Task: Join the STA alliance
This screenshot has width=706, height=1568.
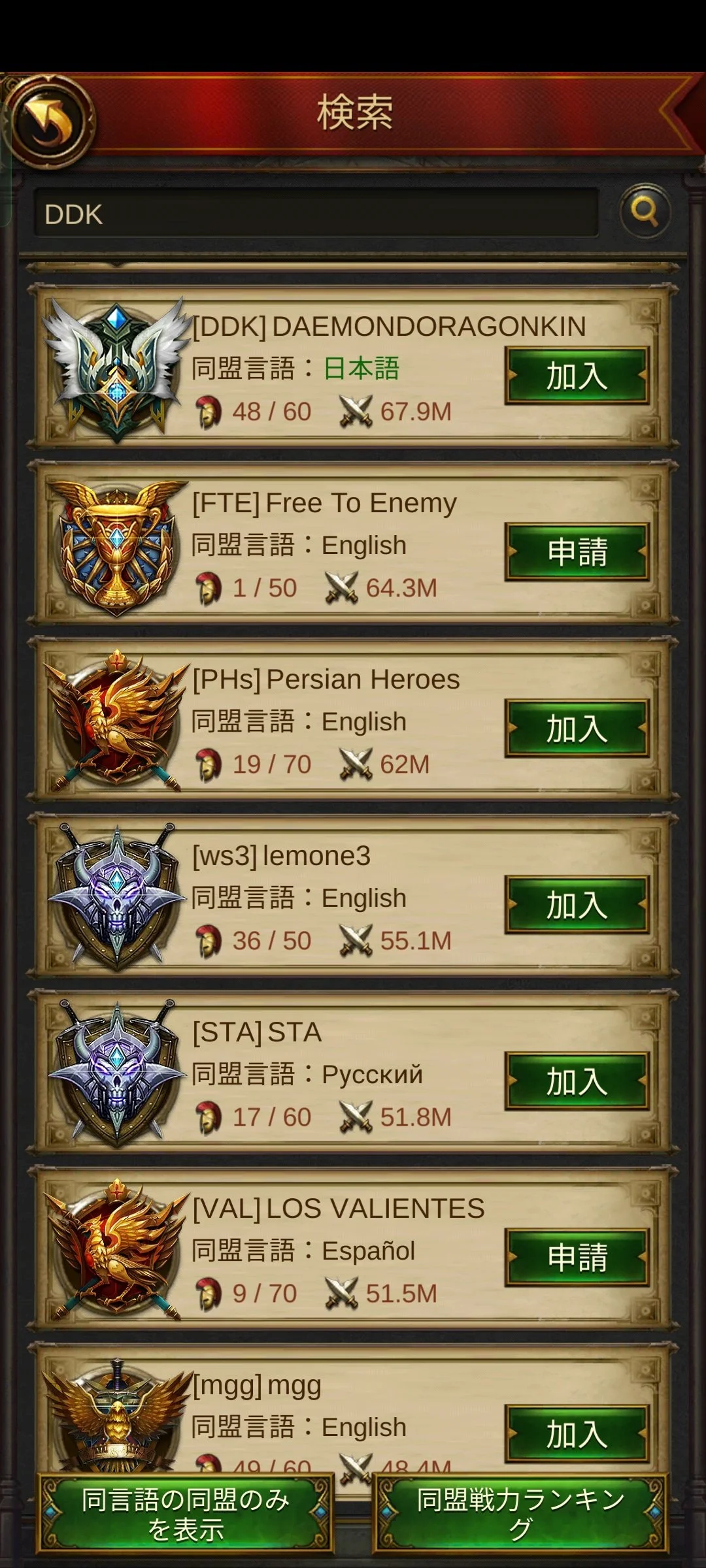Action: 577,1081
